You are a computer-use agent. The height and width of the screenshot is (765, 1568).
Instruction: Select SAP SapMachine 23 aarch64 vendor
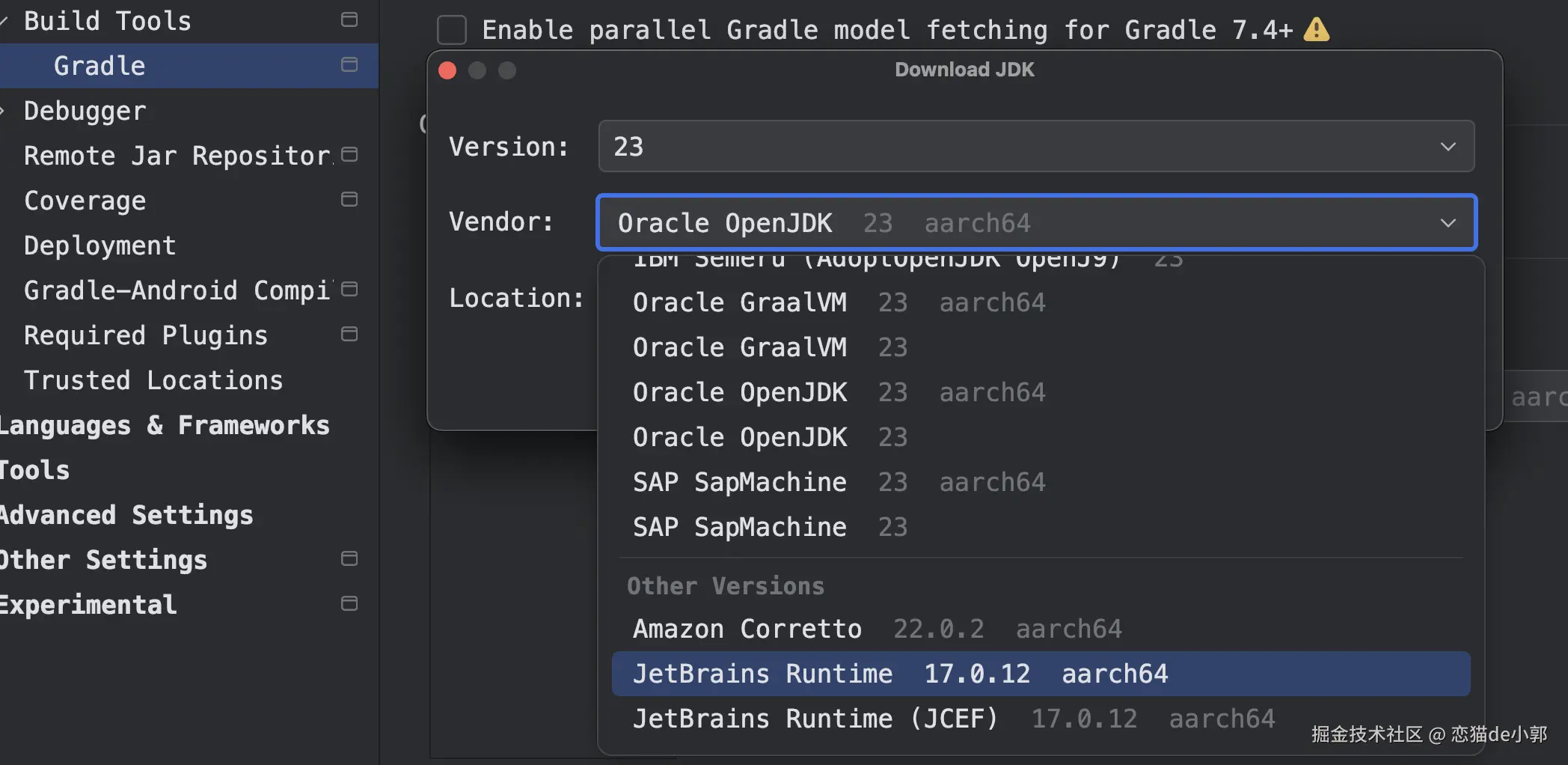click(838, 482)
